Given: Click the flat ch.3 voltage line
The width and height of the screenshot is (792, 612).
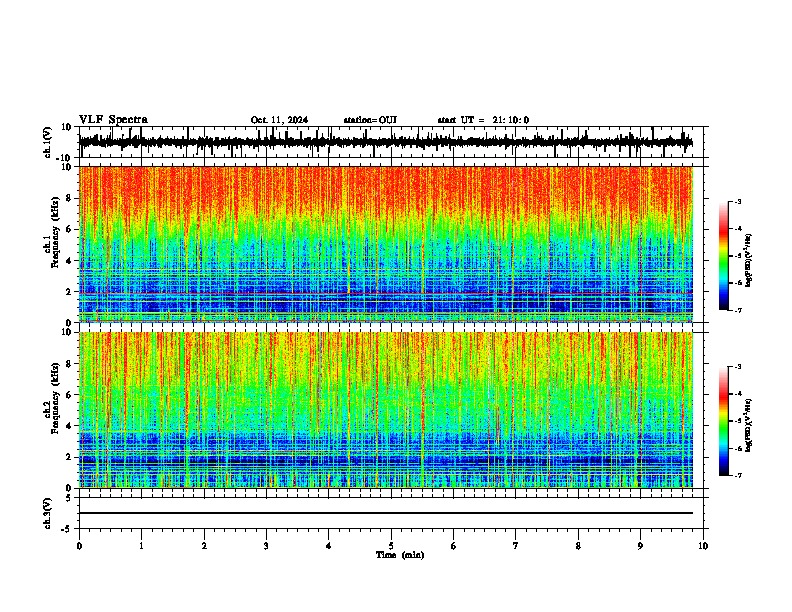Looking at the screenshot, I should pyautogui.click(x=386, y=513).
